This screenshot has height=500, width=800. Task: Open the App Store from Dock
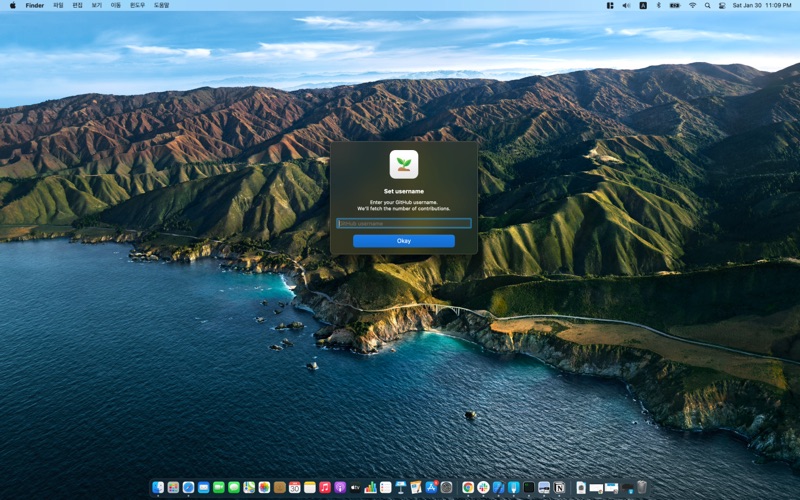(431, 487)
